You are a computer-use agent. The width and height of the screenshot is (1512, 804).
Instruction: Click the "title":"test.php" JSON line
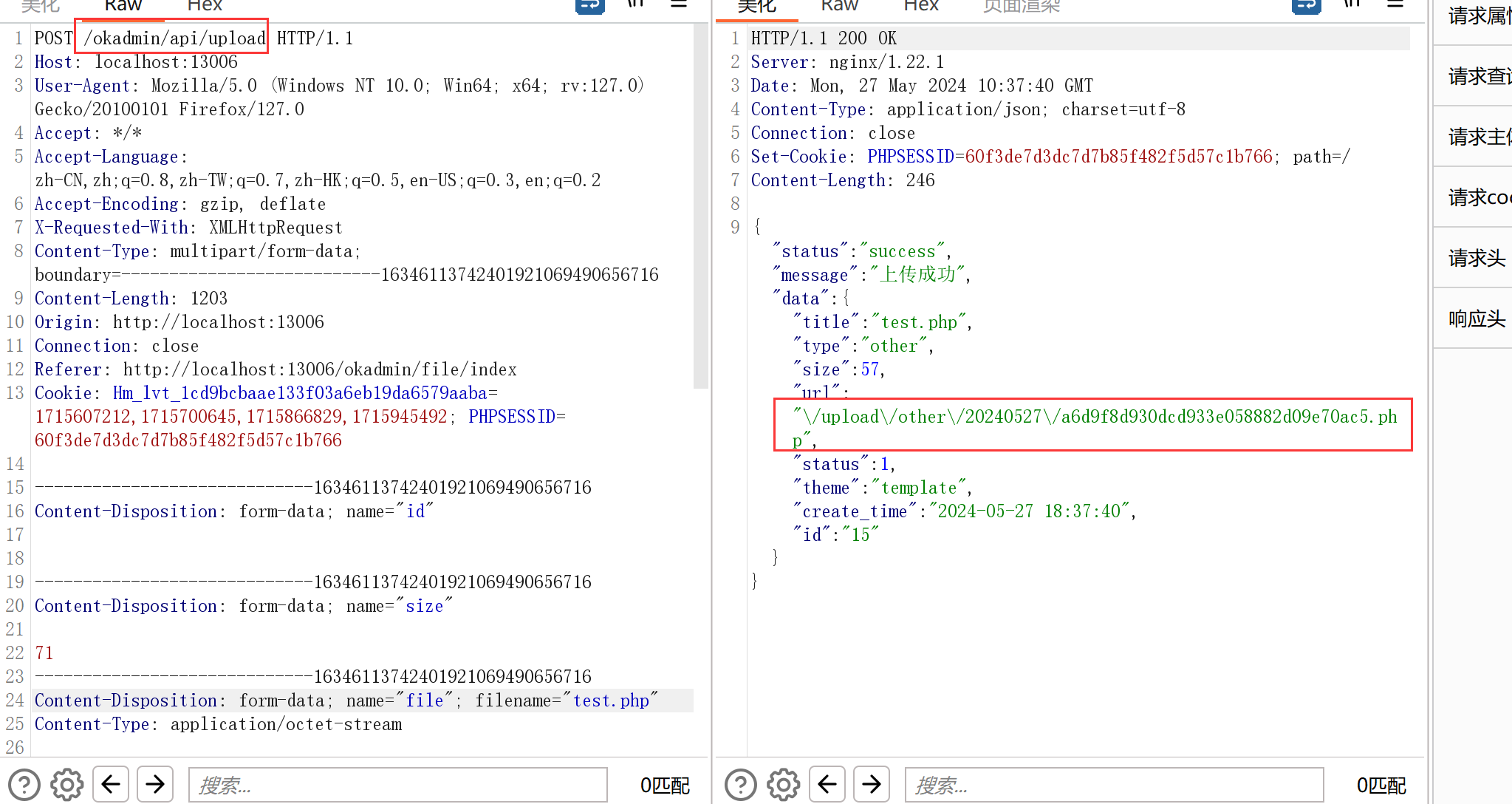(883, 322)
